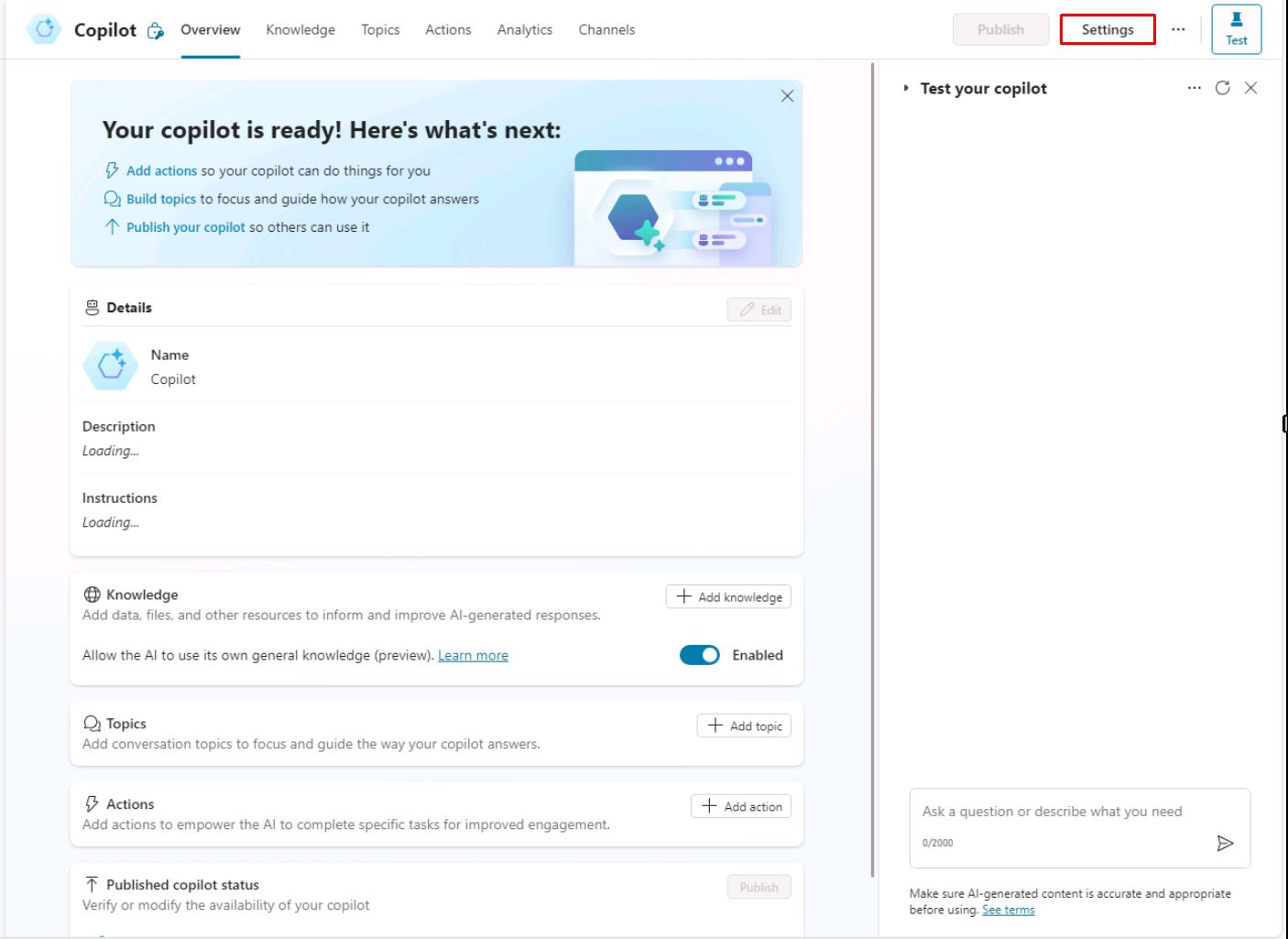
Task: Click Publish in Published copilot status card
Action: 759,888
